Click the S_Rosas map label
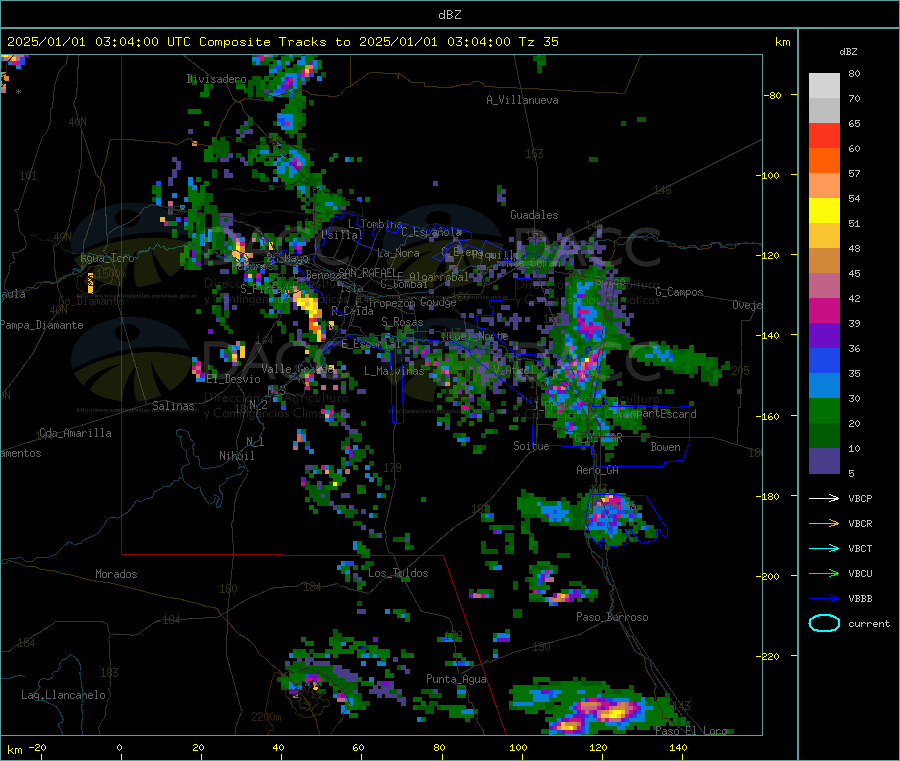This screenshot has height=761, width=900. click(x=402, y=322)
